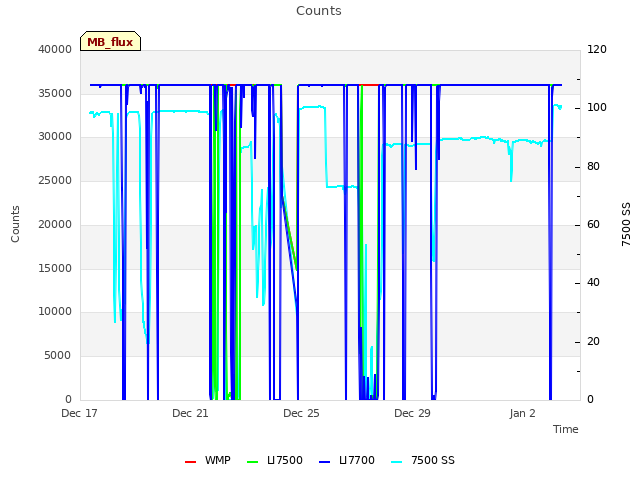Image resolution: width=640 pixels, height=480 pixels.
Task: Click the Counts chart title
Action: (319, 11)
